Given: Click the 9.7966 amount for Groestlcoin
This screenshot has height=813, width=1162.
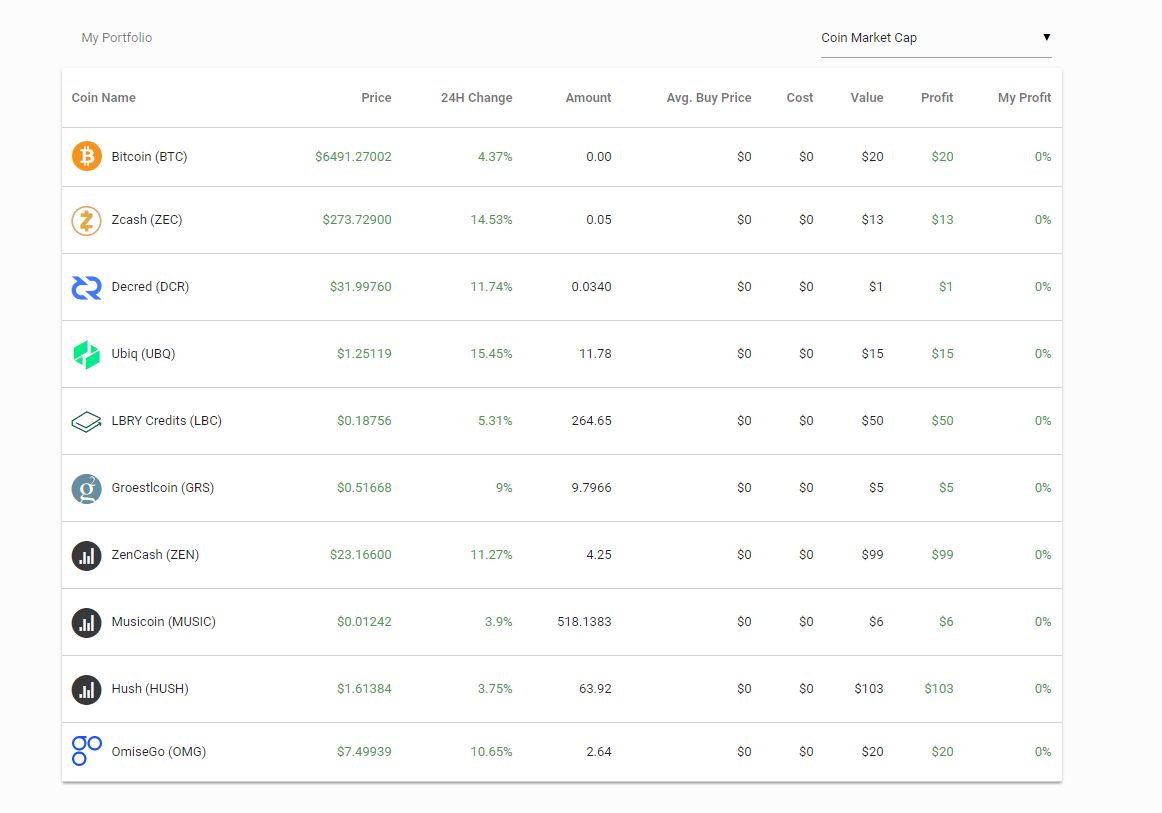Looking at the screenshot, I should (x=591, y=488).
